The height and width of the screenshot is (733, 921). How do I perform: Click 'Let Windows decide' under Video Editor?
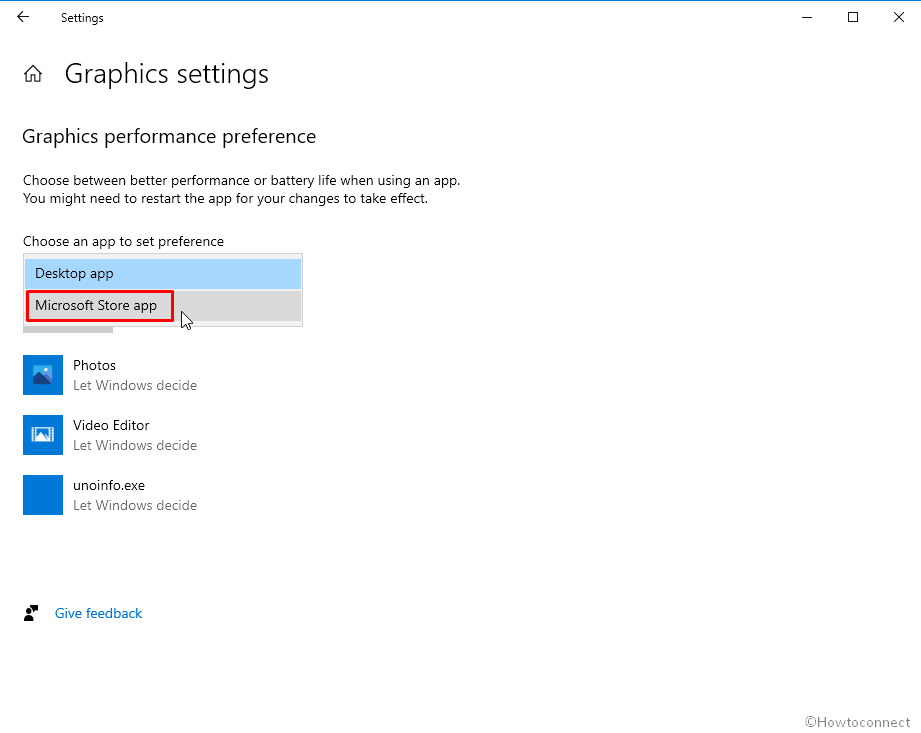click(x=135, y=445)
